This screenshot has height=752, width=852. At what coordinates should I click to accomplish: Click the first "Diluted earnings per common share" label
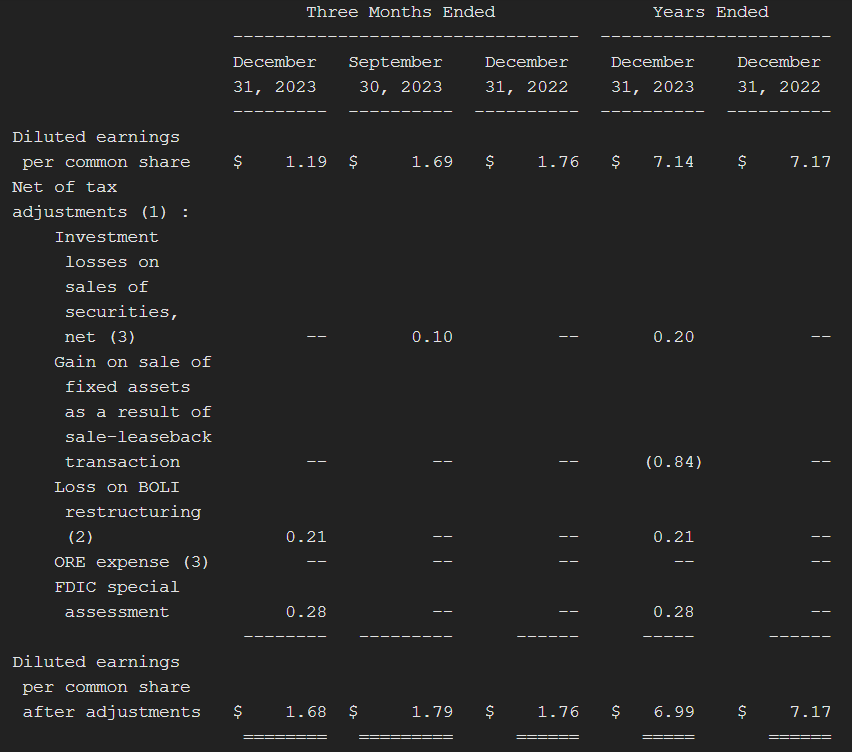tap(100, 149)
